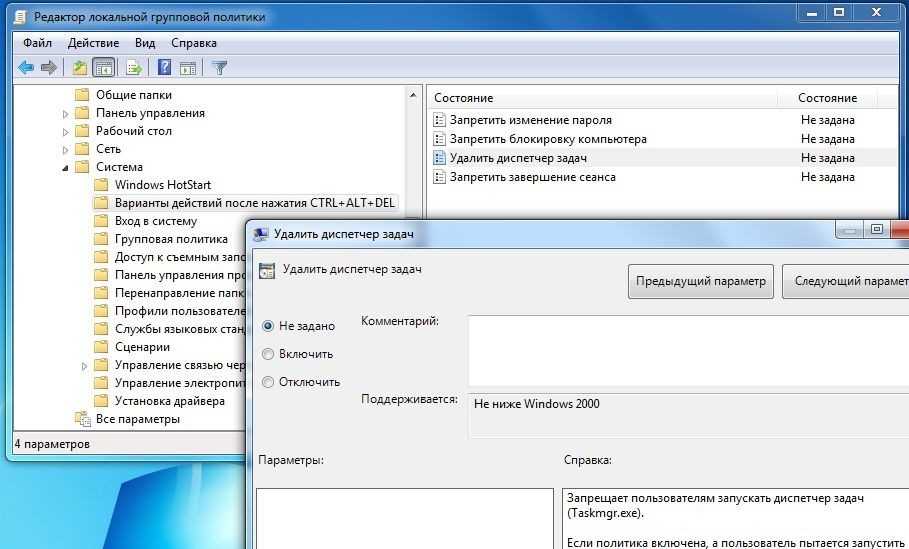Maximize the 'Удалить диспетчер задач' dialog window

[877, 230]
